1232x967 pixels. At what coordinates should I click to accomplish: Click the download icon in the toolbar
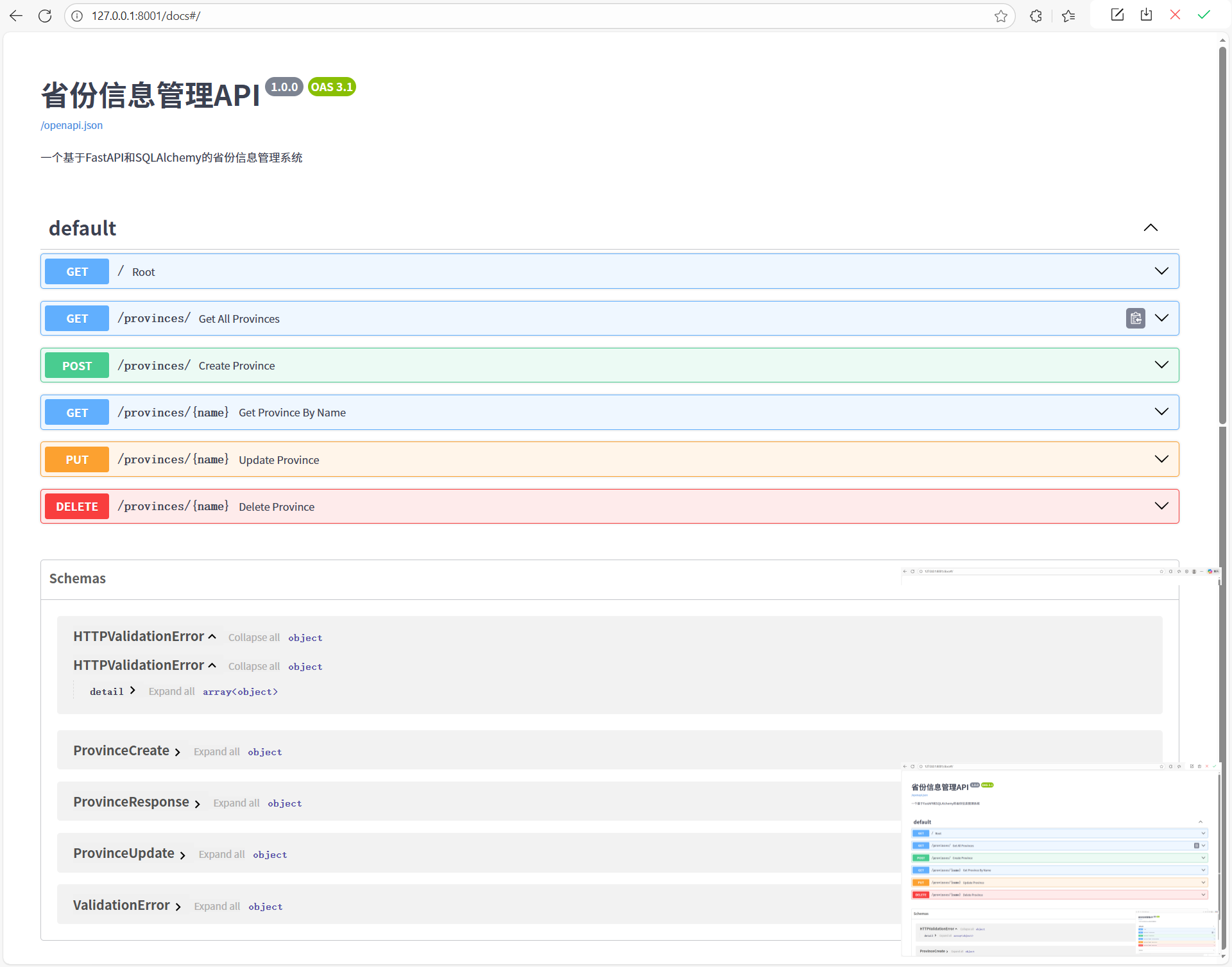pyautogui.click(x=1147, y=14)
